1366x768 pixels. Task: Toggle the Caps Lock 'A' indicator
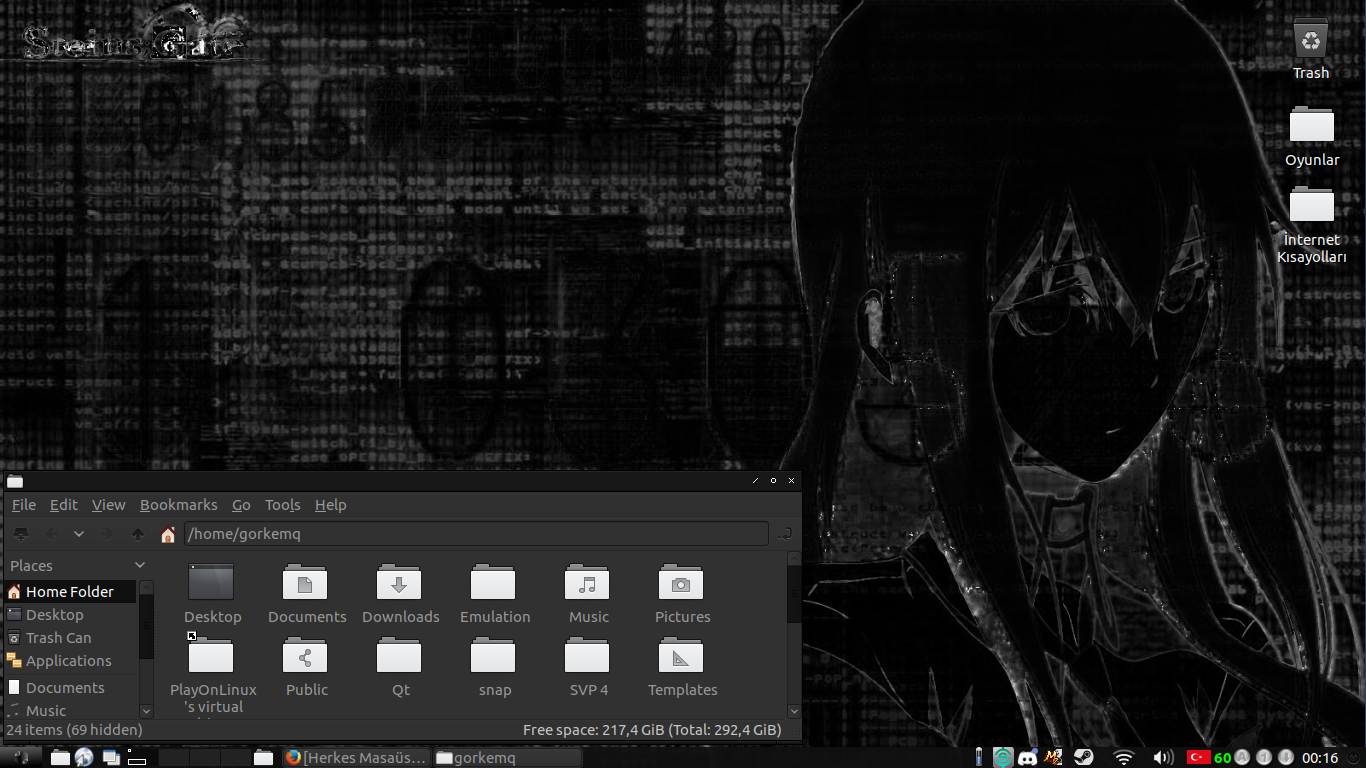1242,758
